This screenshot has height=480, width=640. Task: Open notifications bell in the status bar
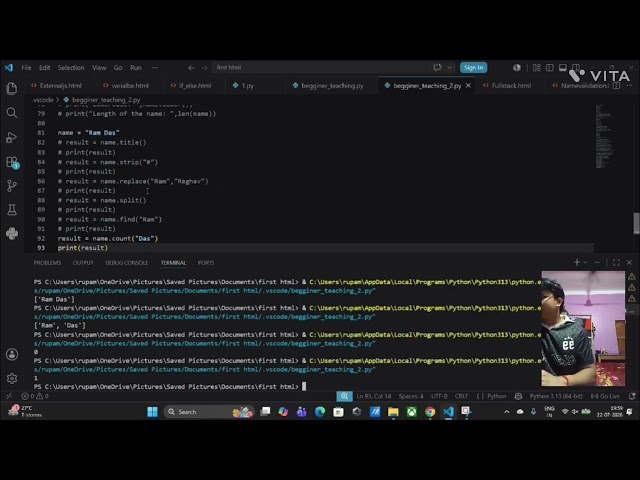[632, 396]
